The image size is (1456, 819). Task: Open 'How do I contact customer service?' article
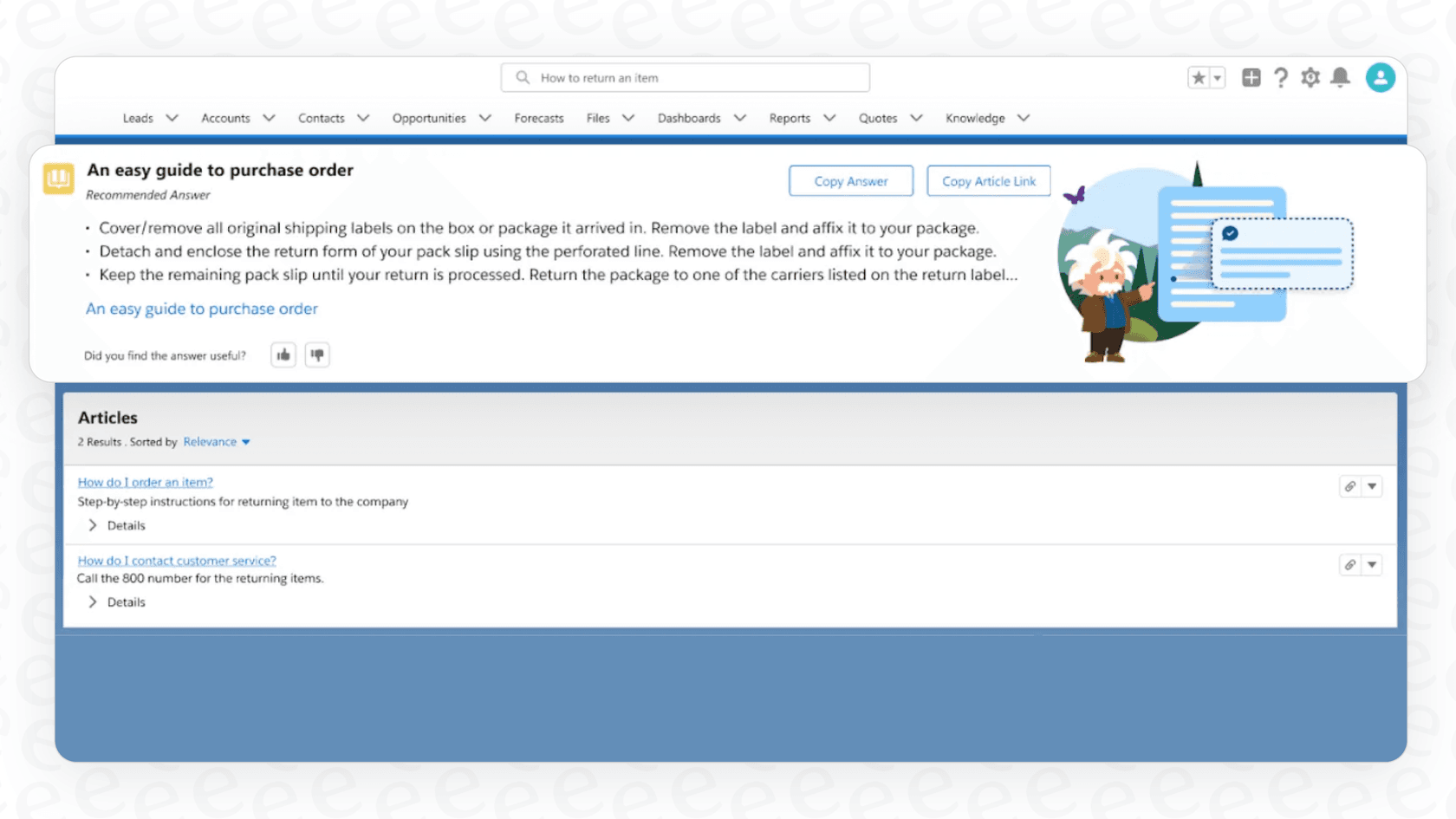pyautogui.click(x=176, y=560)
